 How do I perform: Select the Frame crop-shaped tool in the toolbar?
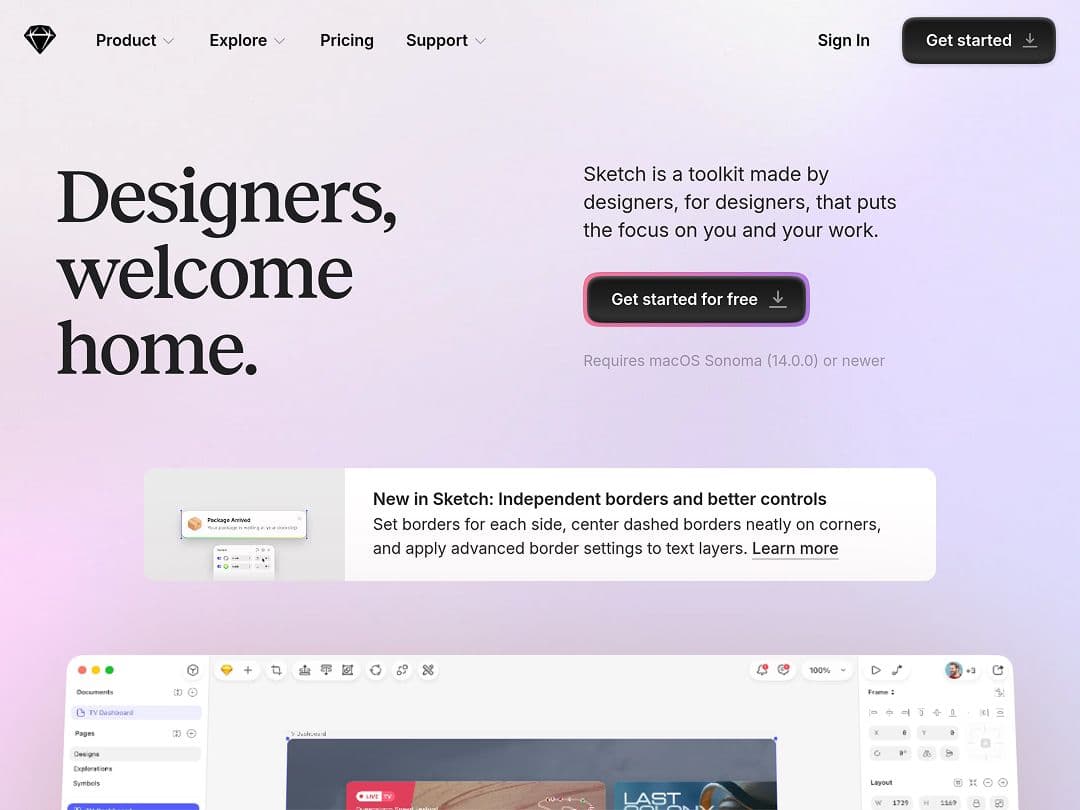coord(276,670)
